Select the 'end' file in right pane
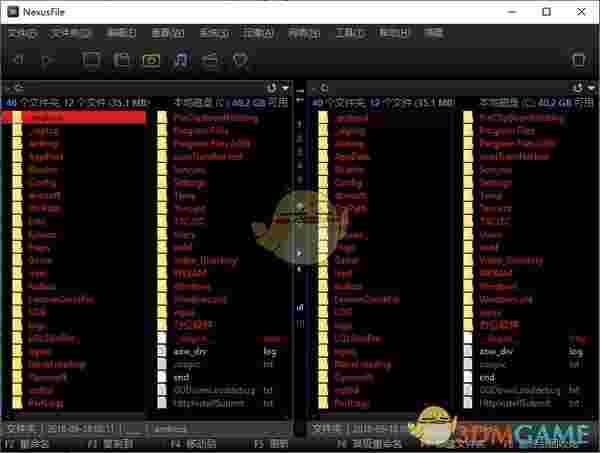Image resolution: width=600 pixels, height=453 pixels. 487,378
